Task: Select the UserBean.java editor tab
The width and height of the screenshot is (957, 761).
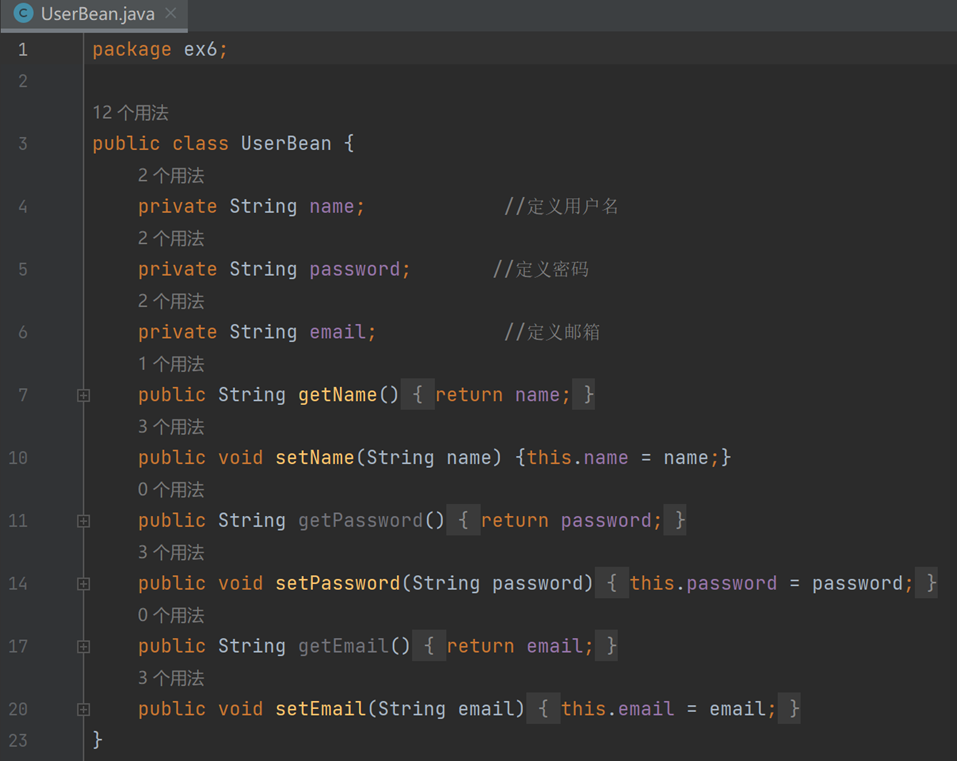Action: [x=95, y=15]
